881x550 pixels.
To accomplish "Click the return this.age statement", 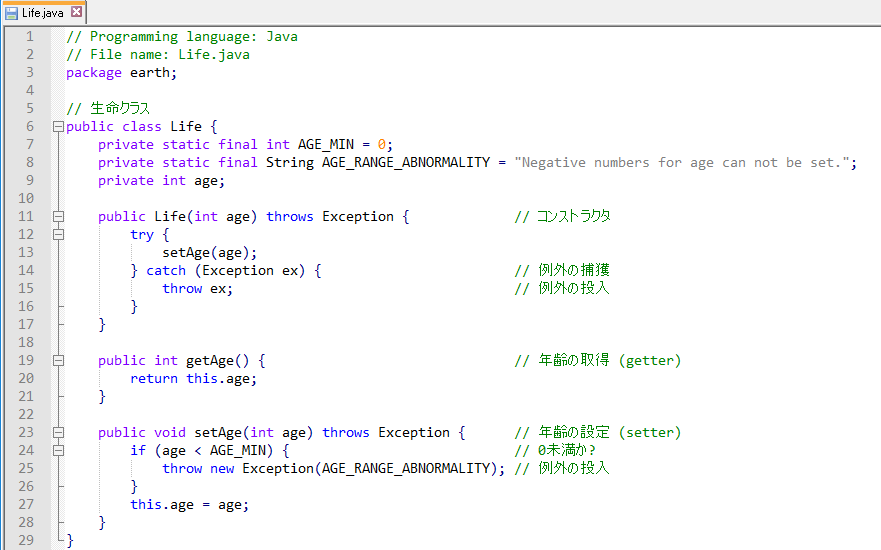I will point(193,379).
